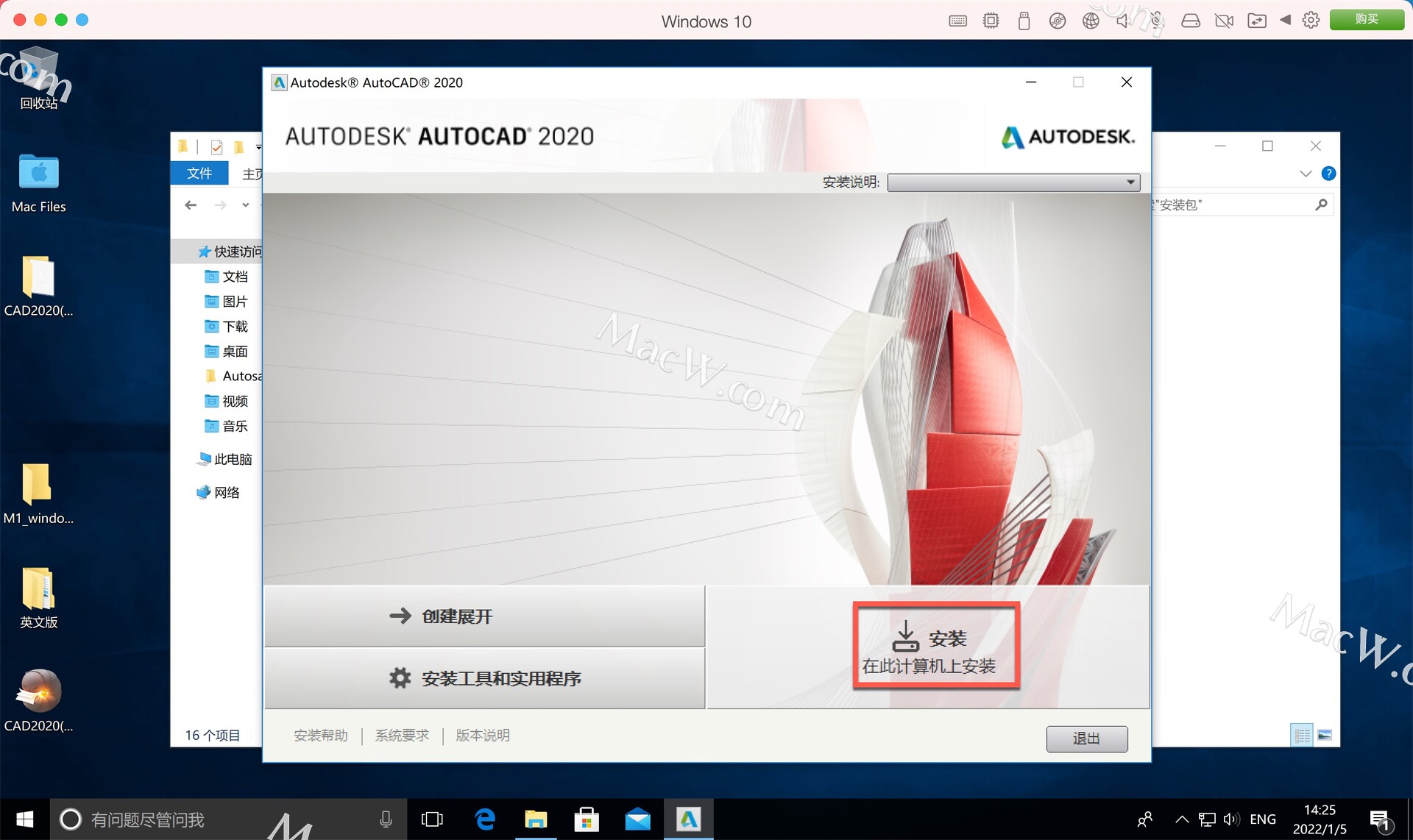Image resolution: width=1413 pixels, height=840 pixels.
Task: Open the System Requirements link
Action: point(402,735)
